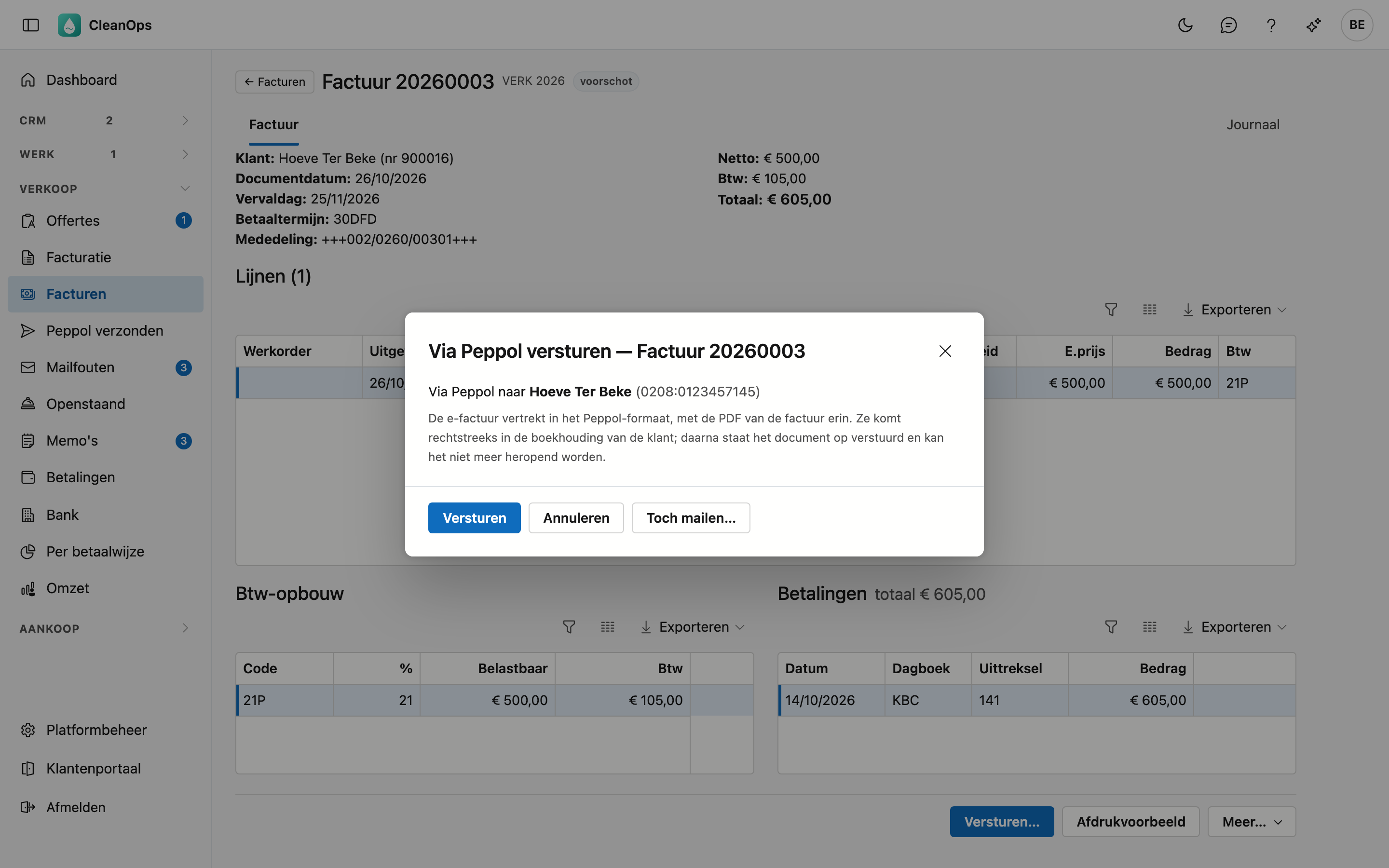Viewport: 1389px width, 868px height.
Task: Click filter icon above Lijnen table
Action: point(1111,310)
